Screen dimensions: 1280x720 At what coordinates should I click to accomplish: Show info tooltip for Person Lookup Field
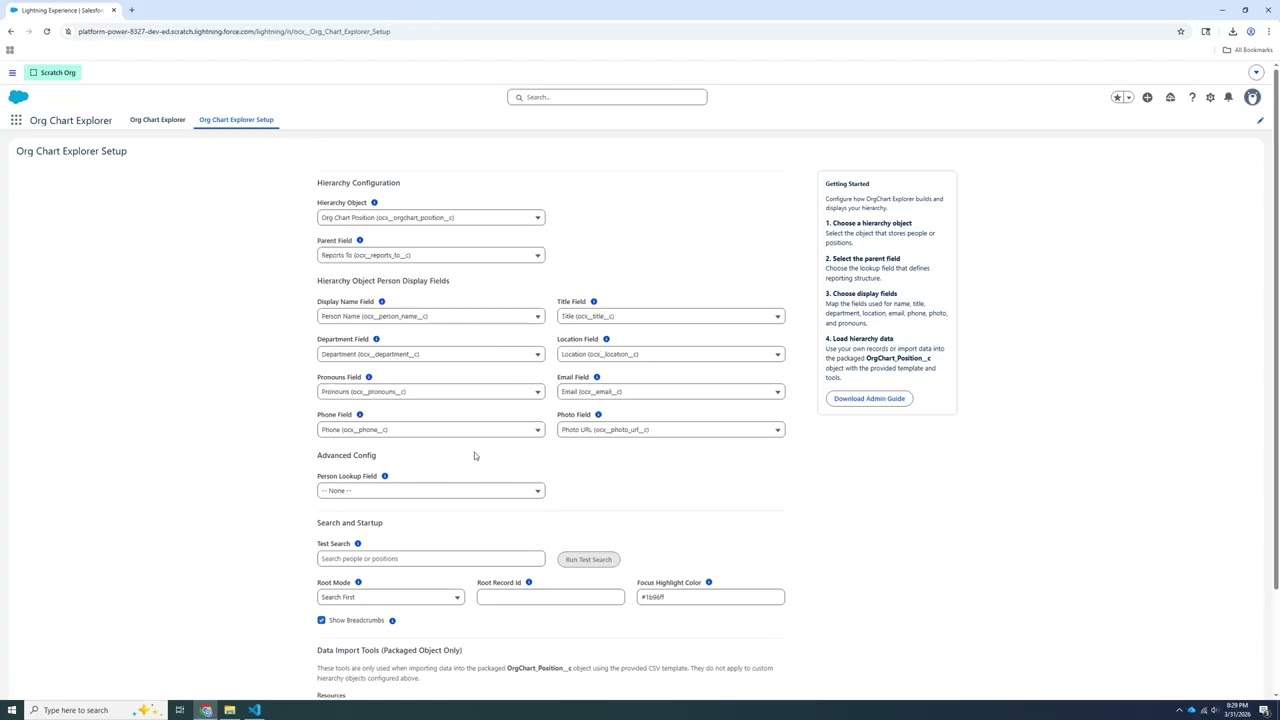click(385, 476)
